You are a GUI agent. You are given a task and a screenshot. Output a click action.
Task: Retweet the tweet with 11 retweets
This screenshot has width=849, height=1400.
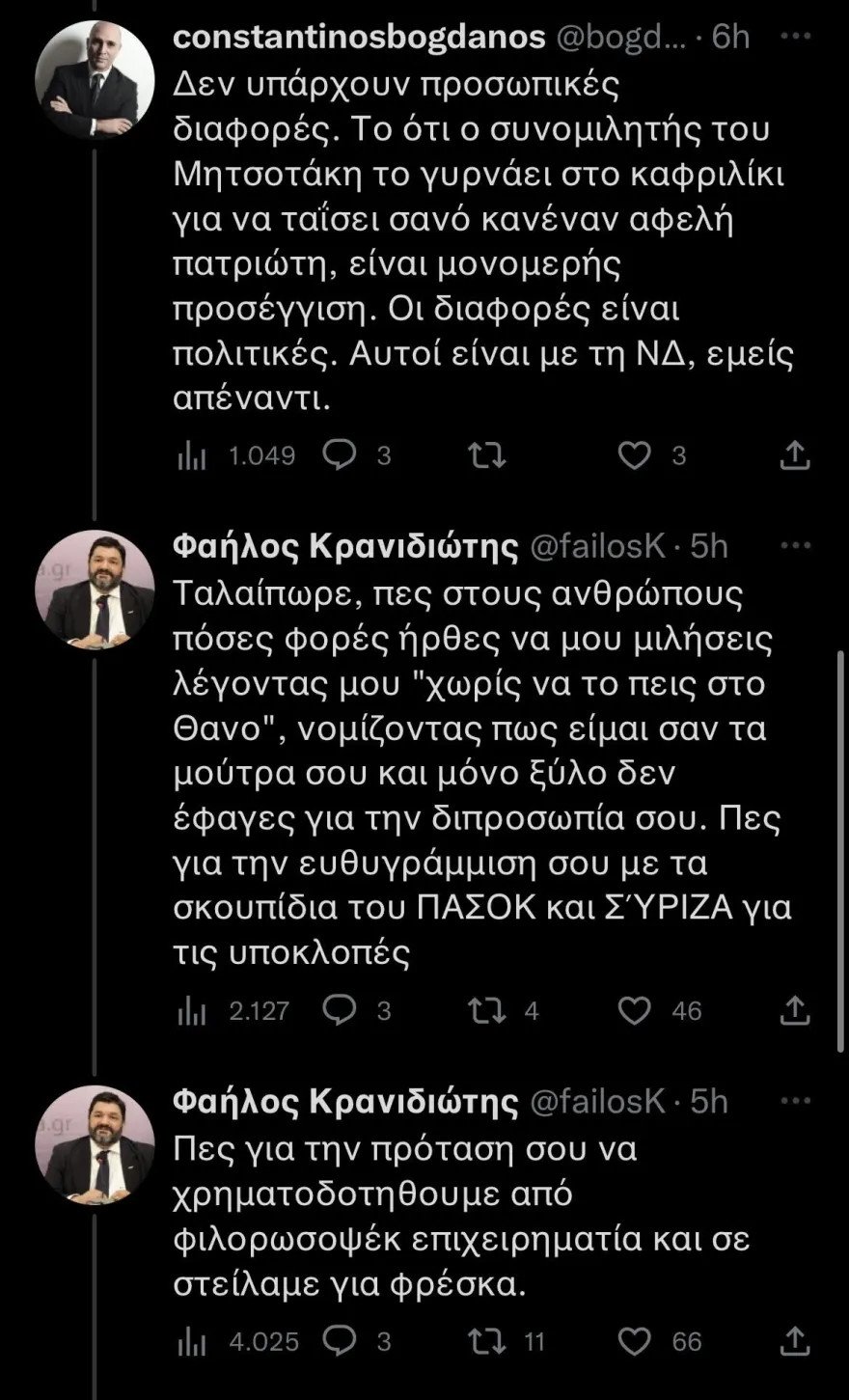(x=486, y=1341)
